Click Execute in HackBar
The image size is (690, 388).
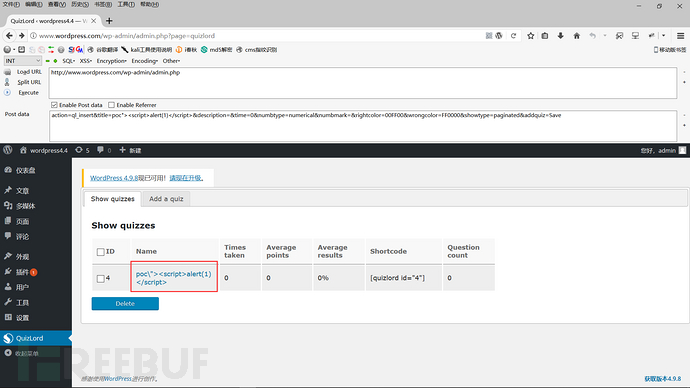[x=29, y=93]
